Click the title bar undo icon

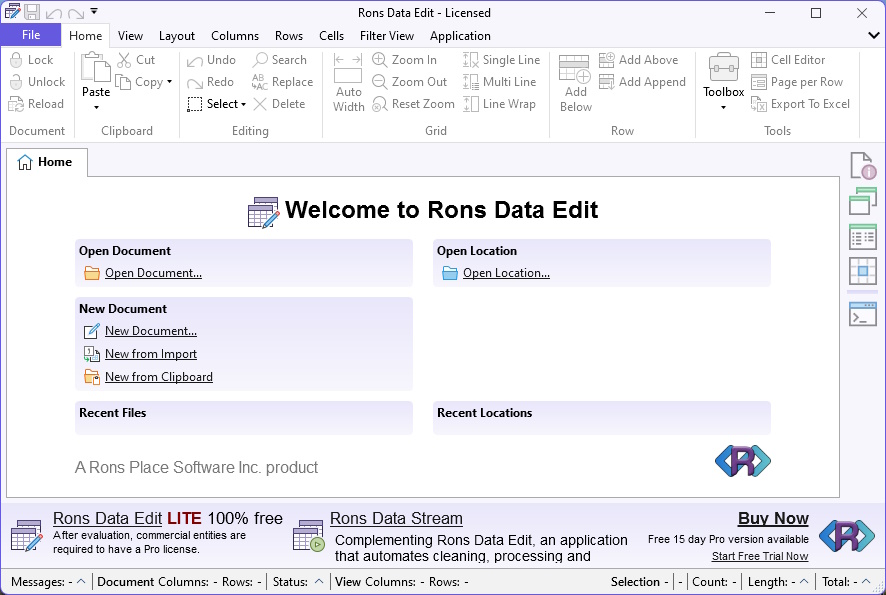tap(54, 13)
